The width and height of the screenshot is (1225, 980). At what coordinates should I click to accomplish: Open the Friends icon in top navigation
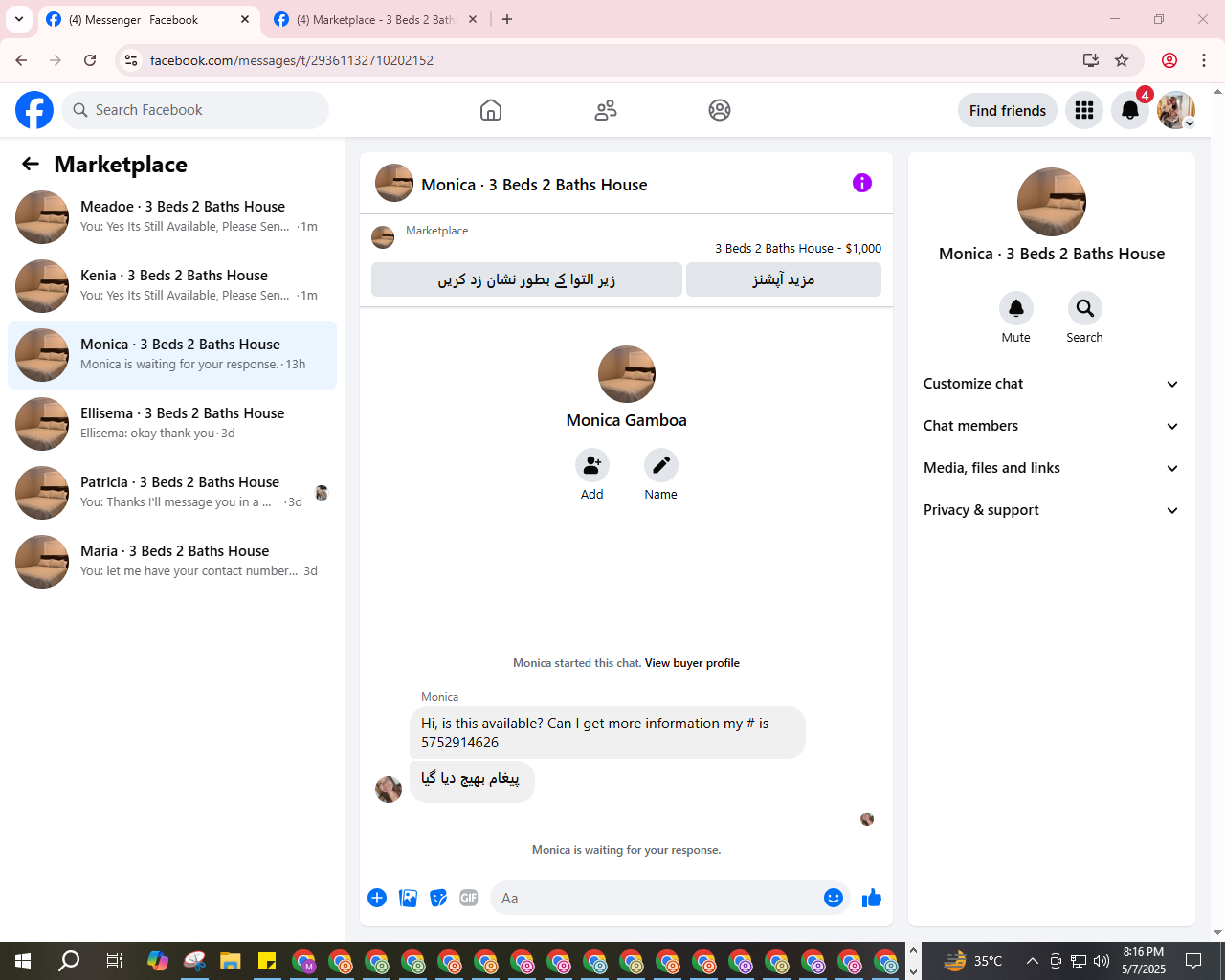tap(606, 110)
